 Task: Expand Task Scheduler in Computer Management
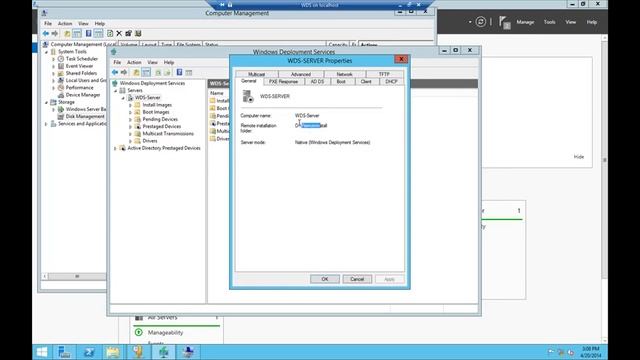pyautogui.click(x=53, y=59)
